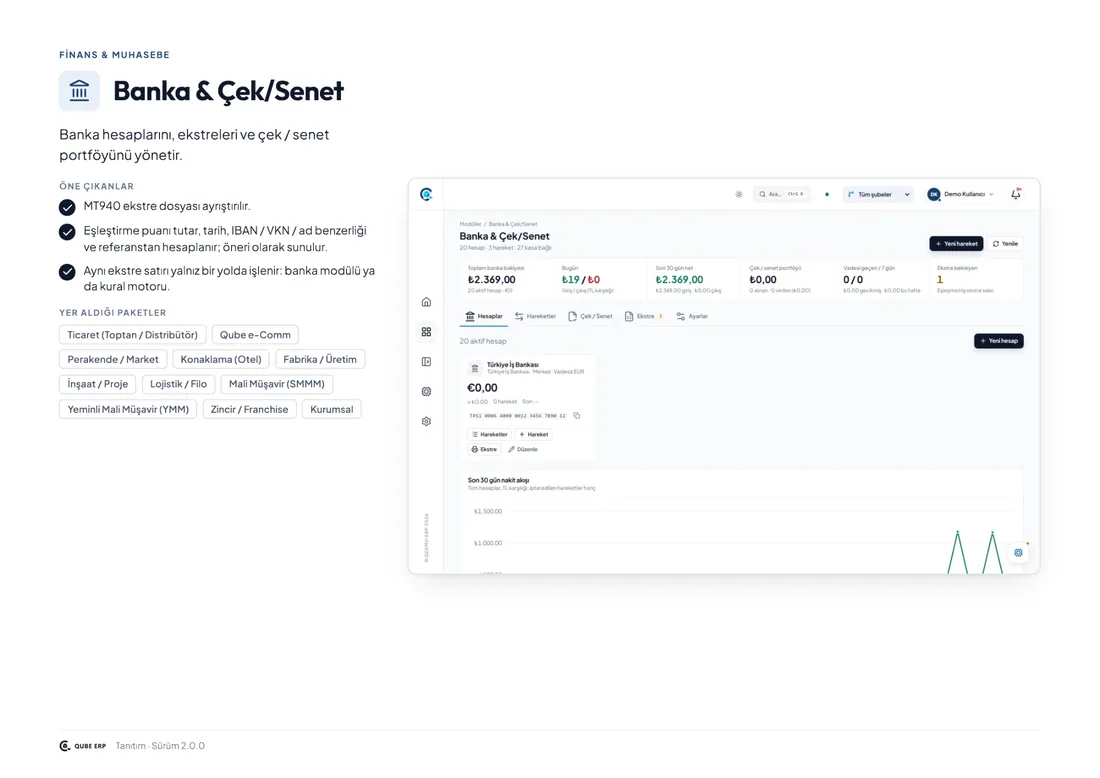Open the Tüm şubeler branch dropdown

coord(878,194)
